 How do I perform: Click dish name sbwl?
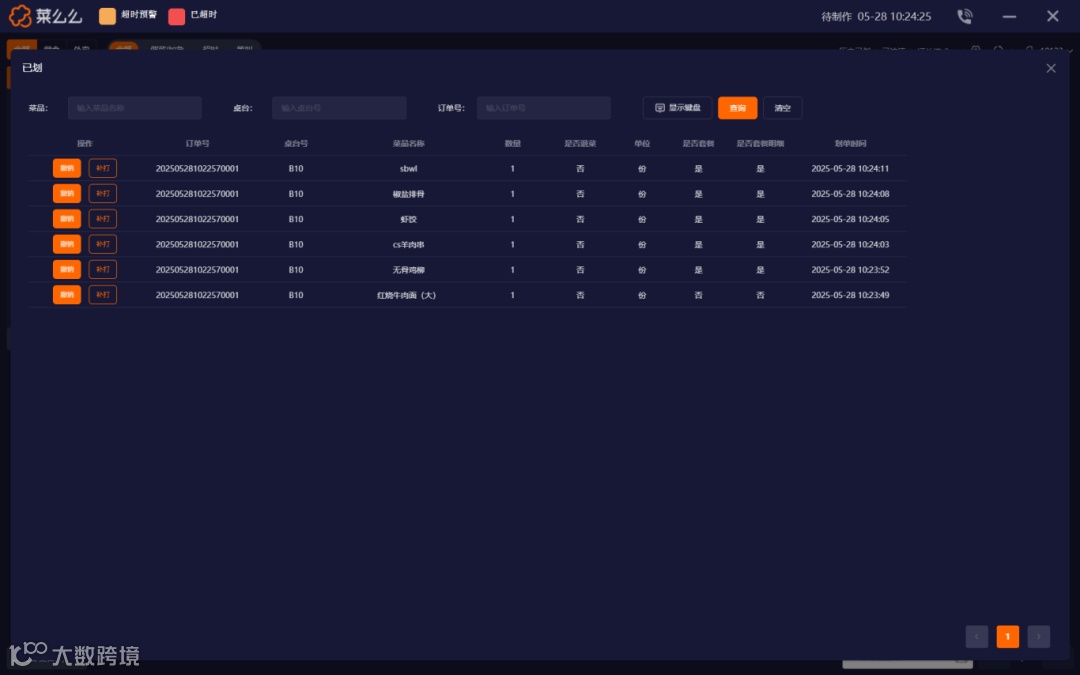coord(408,169)
